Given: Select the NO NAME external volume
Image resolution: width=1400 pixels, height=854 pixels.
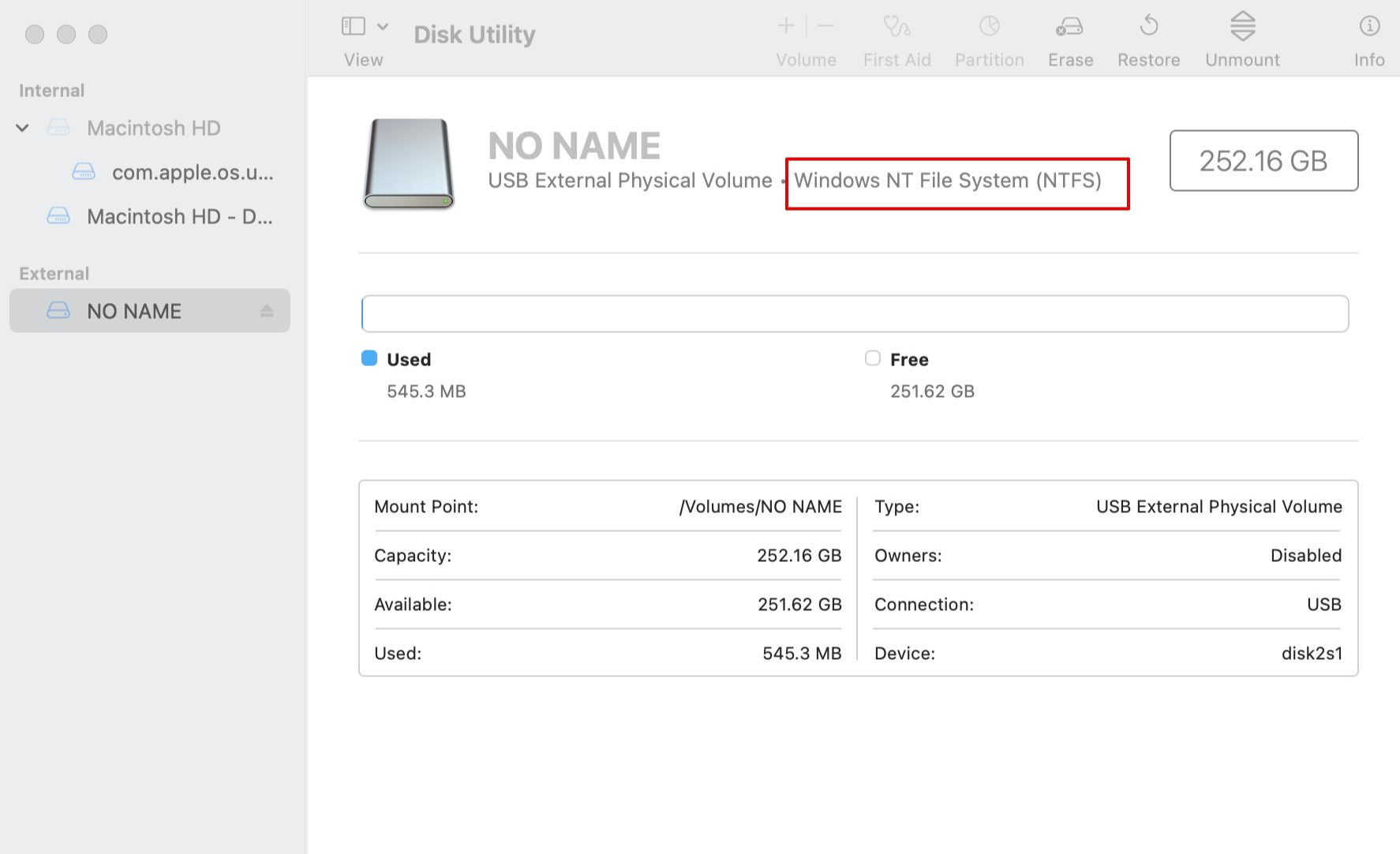Looking at the screenshot, I should (150, 311).
